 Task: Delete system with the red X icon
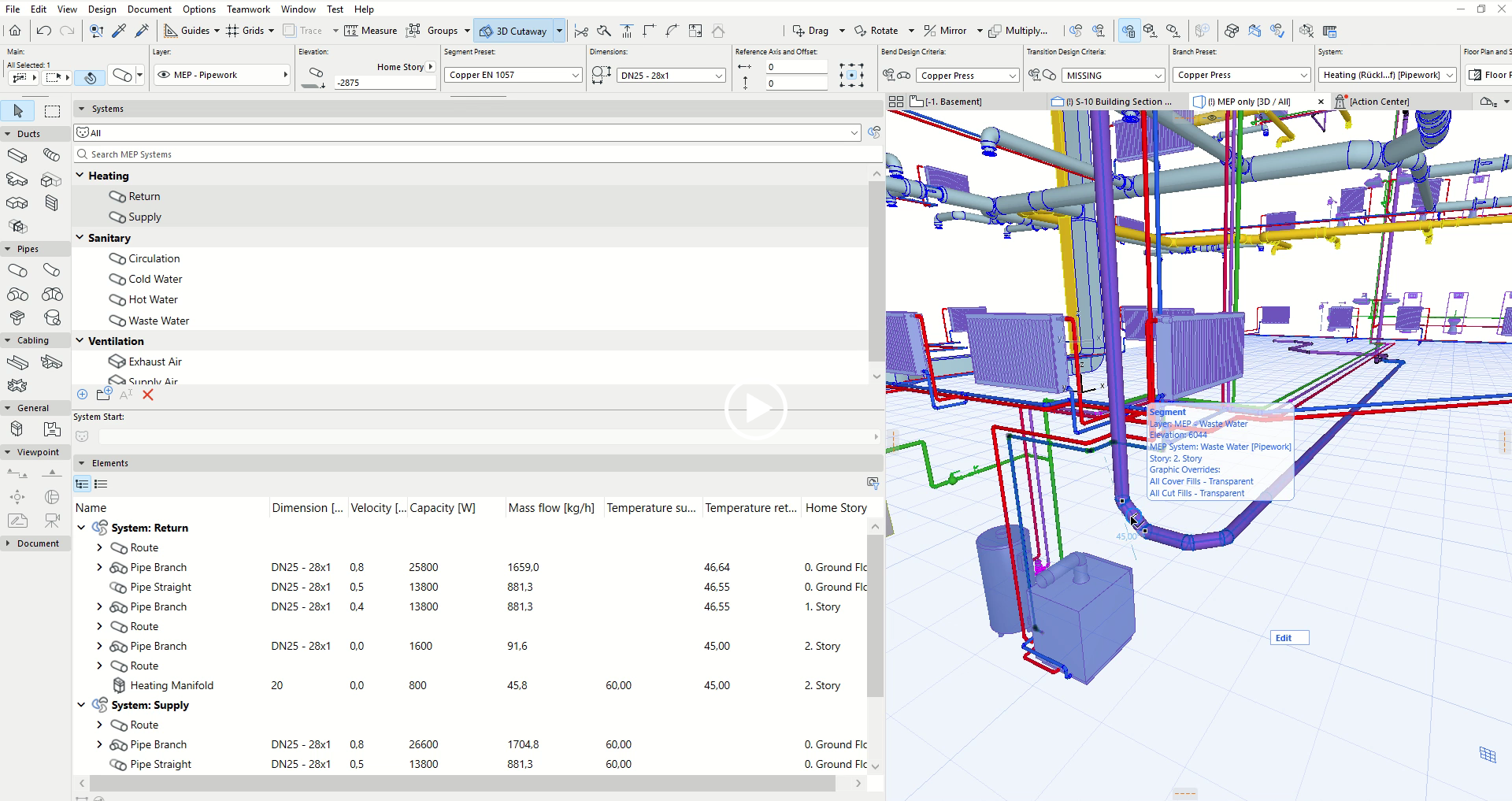[x=147, y=395]
